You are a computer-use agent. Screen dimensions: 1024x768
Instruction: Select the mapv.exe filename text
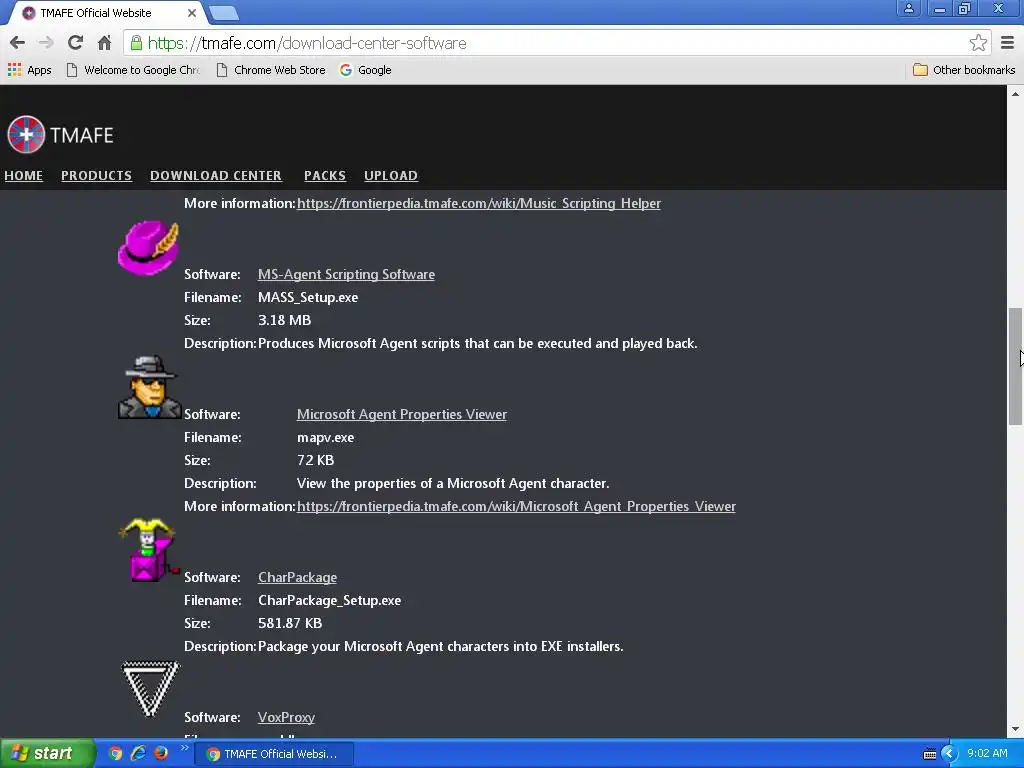point(325,438)
